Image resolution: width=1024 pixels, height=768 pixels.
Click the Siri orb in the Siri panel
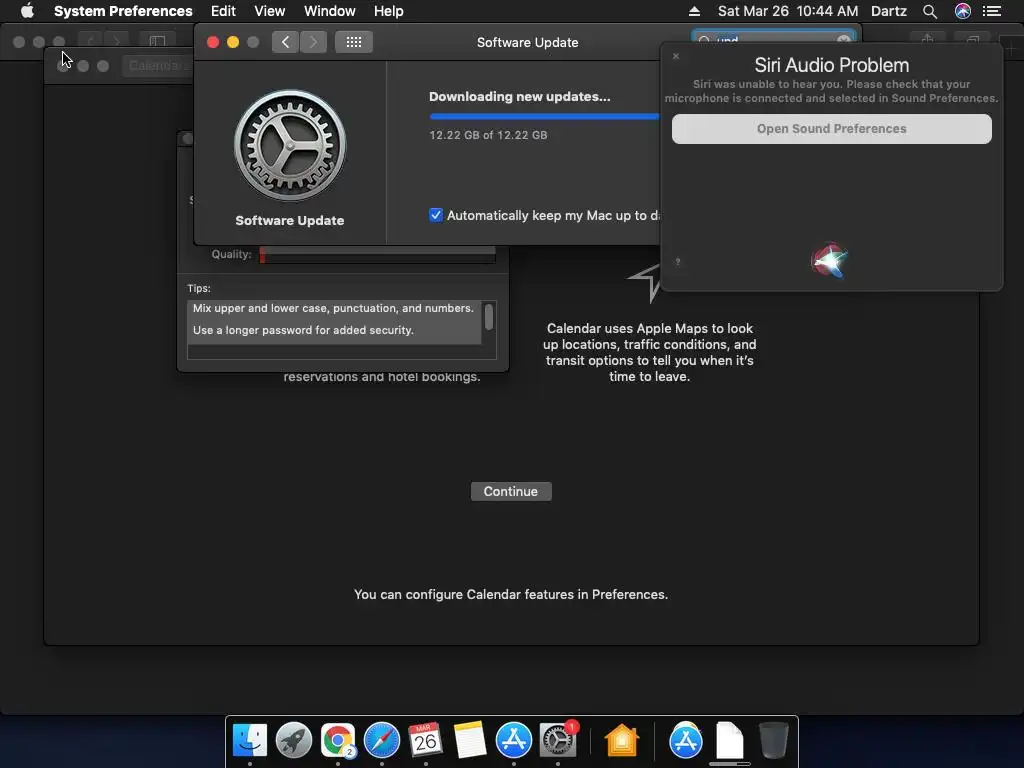point(829,261)
